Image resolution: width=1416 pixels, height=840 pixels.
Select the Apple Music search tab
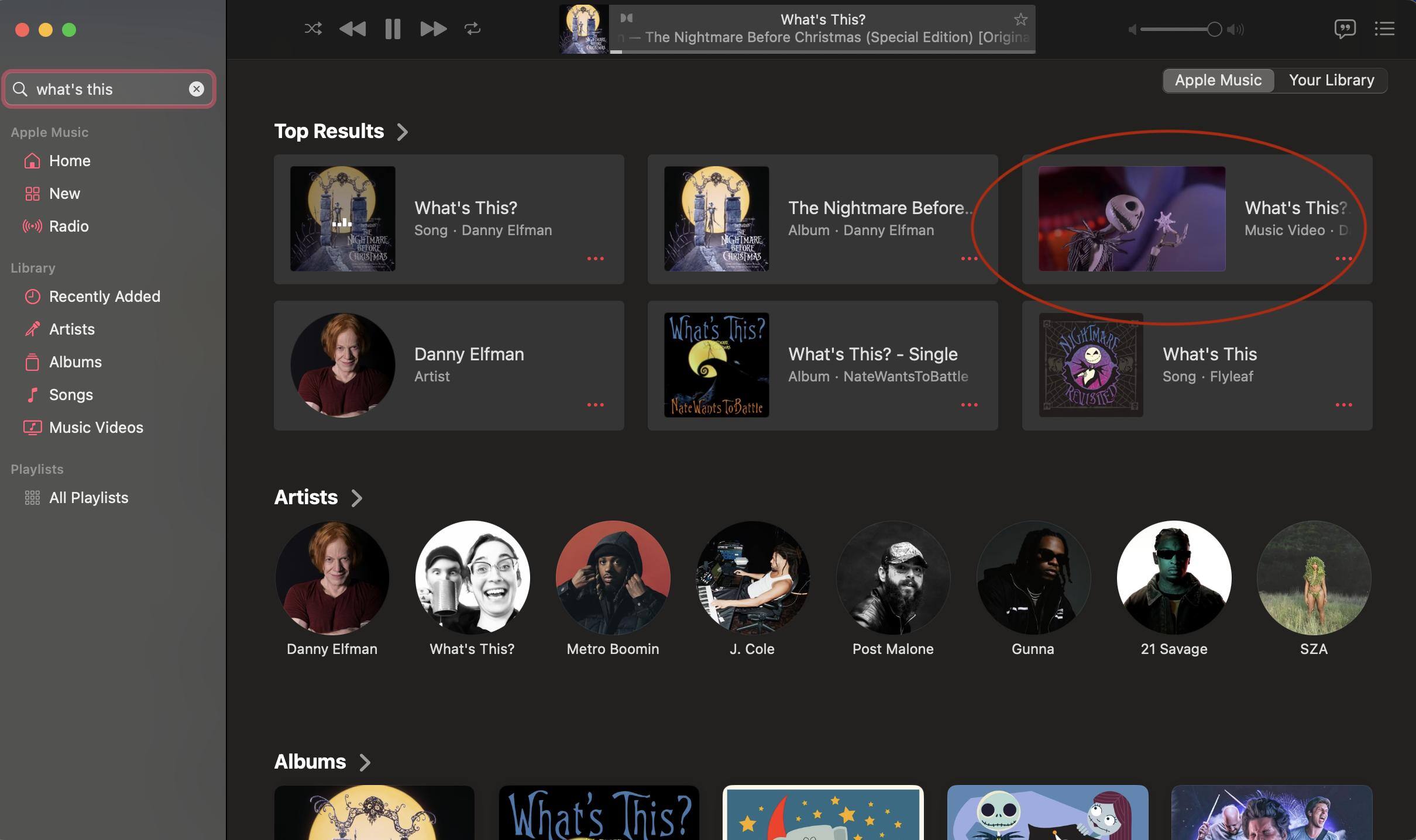1218,80
